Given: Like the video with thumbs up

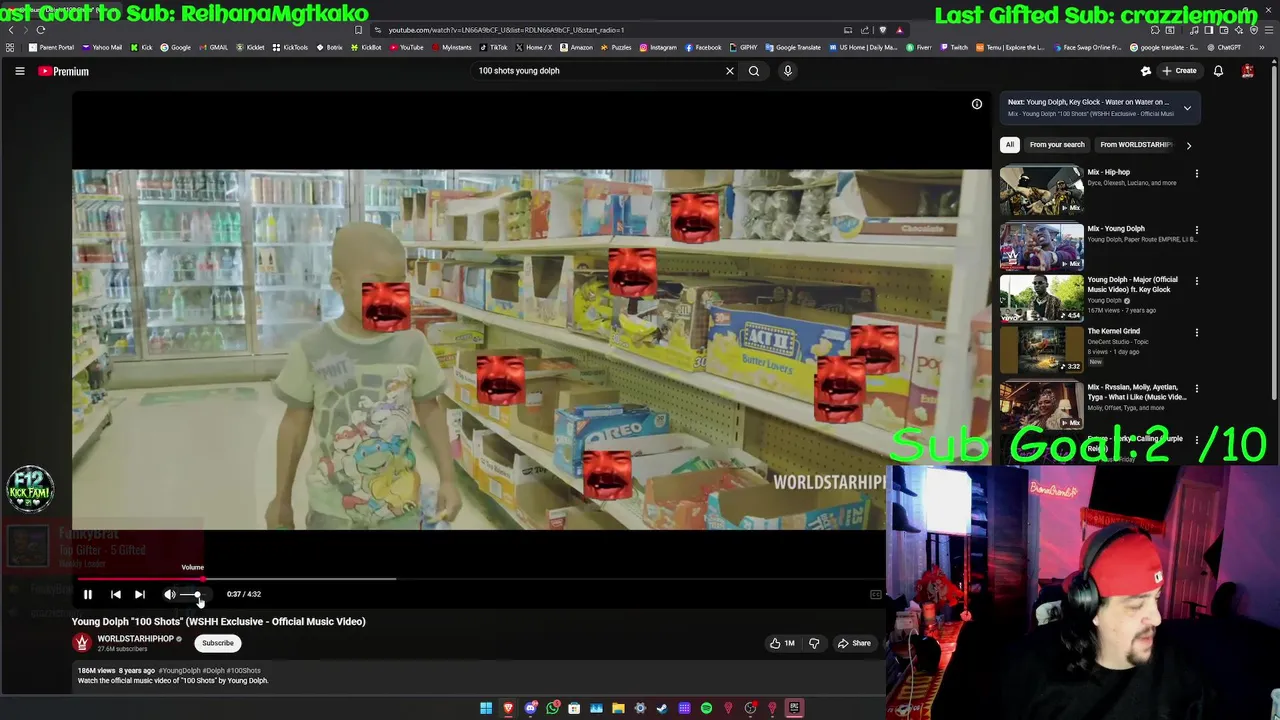Looking at the screenshot, I should tap(782, 643).
